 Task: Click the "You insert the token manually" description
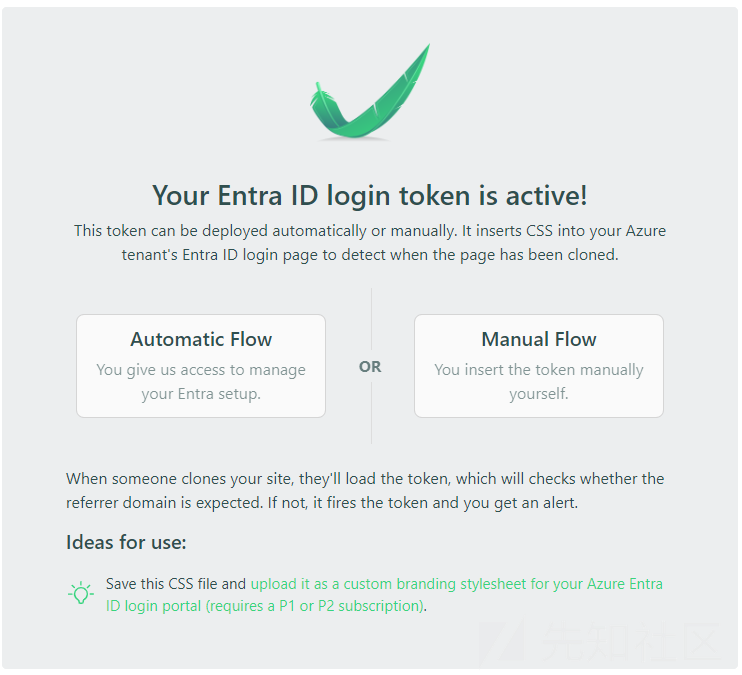tap(539, 370)
